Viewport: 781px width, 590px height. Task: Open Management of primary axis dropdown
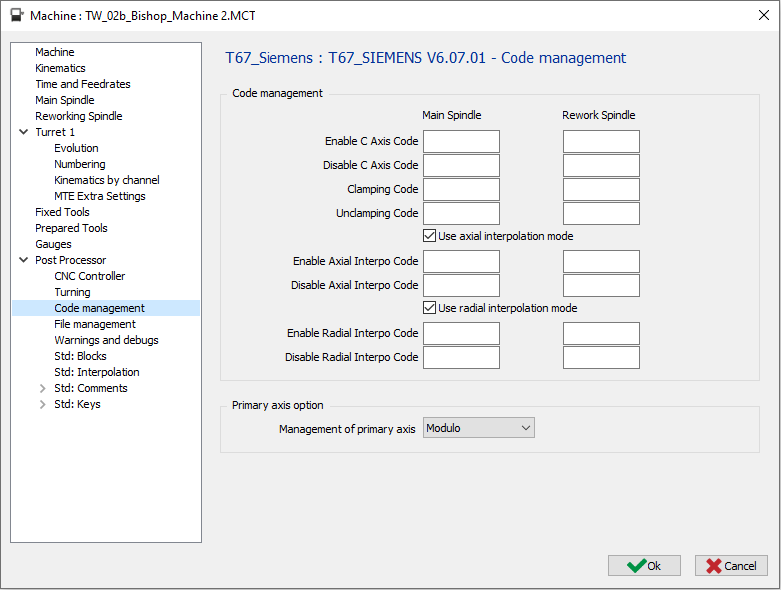coord(479,428)
